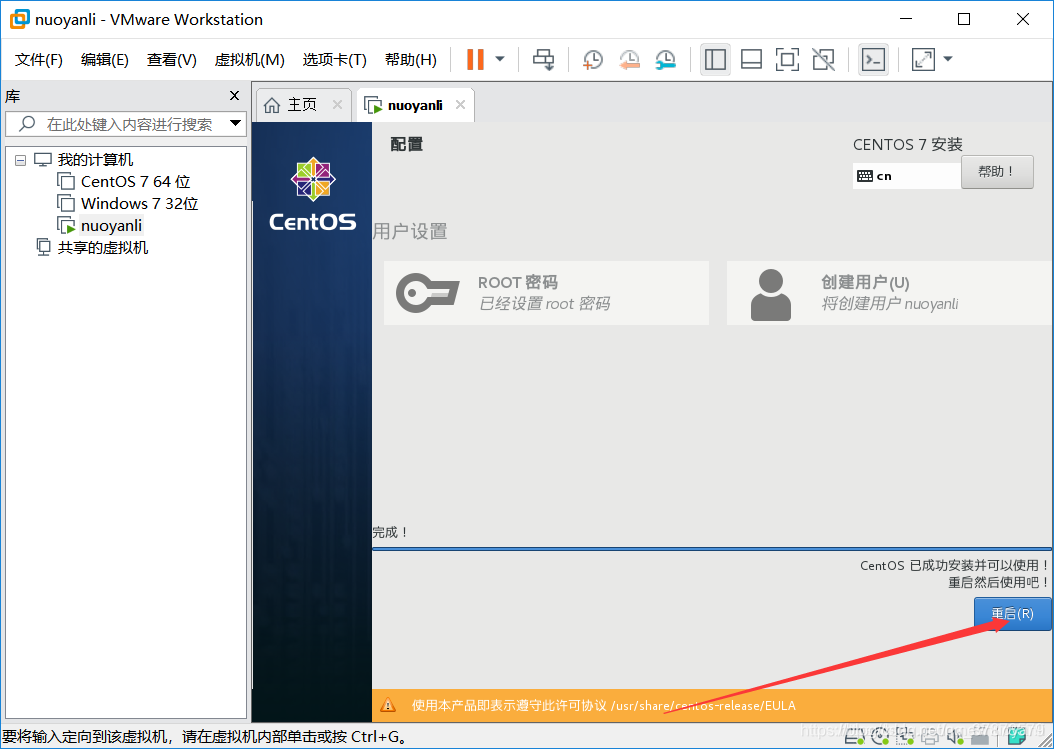
Task: Click the Send Ctrl+Alt+Del toolbar icon
Action: click(x=543, y=59)
